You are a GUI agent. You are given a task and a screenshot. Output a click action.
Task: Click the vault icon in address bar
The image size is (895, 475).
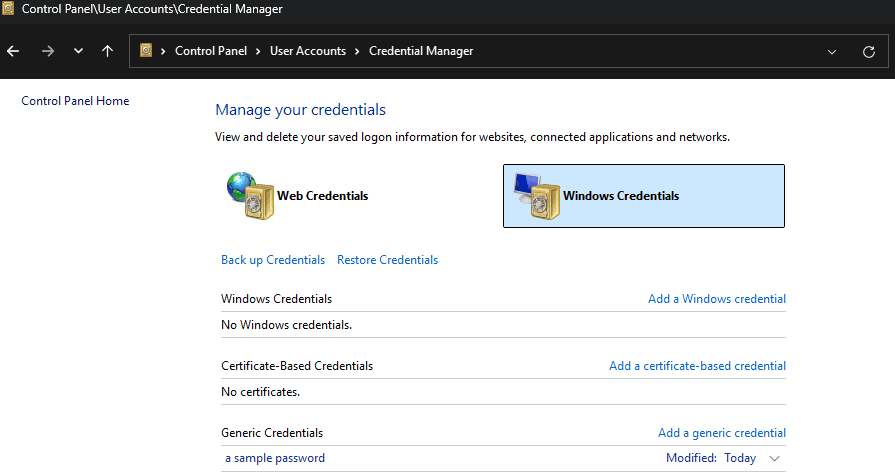(x=146, y=51)
